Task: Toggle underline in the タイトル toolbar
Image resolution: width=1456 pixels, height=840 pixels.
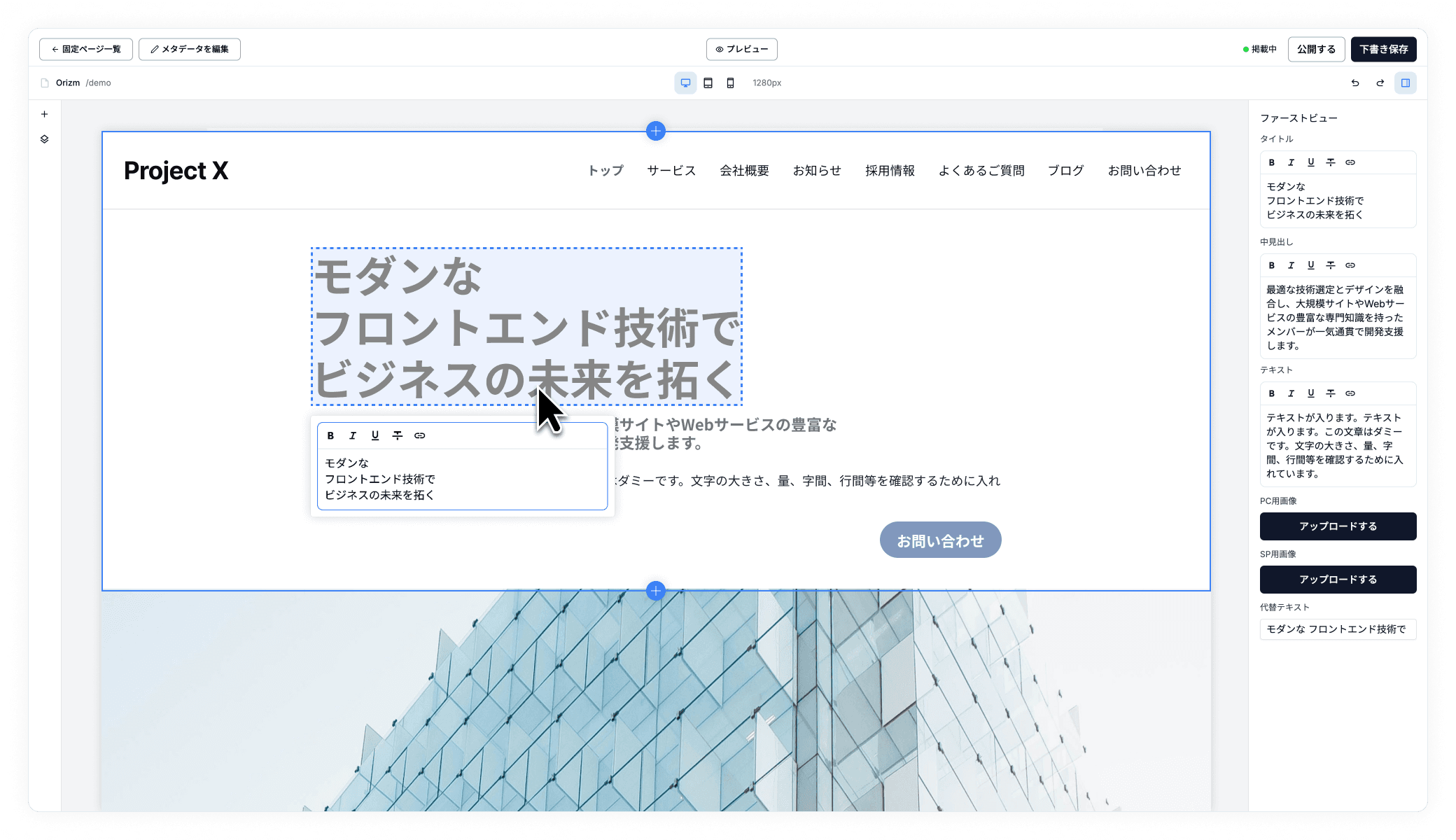Action: 1310,162
